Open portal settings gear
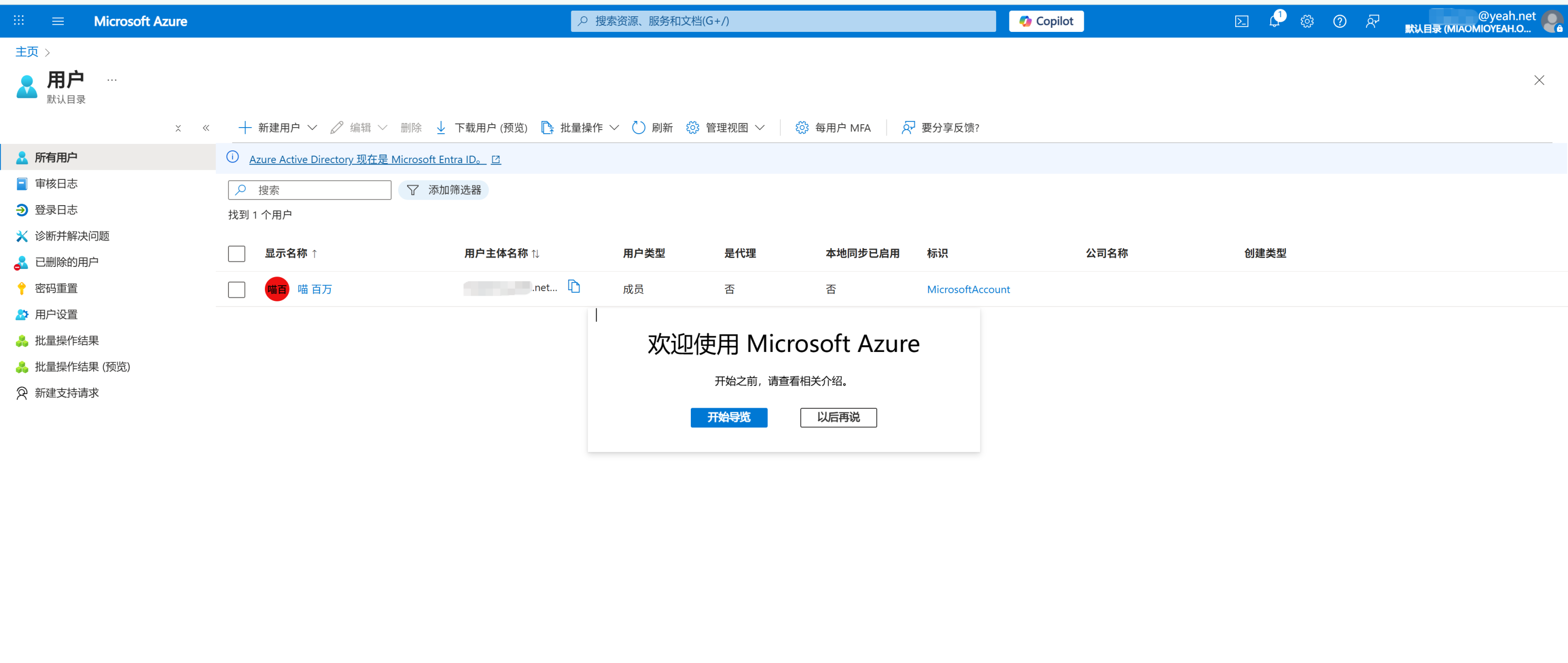The height and width of the screenshot is (663, 1568). click(x=1307, y=21)
